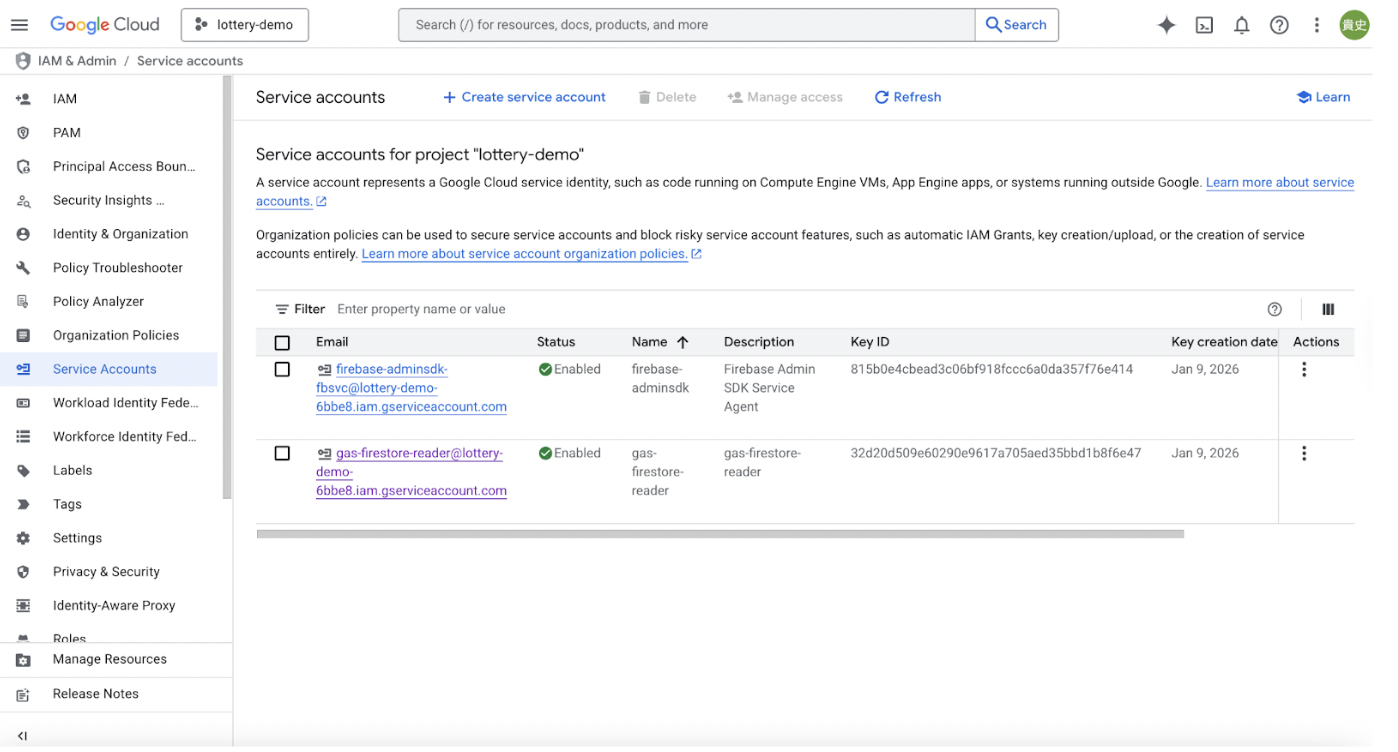Click the Identity-Aware Proxy sidebar icon
1398x752 pixels.
pyautogui.click(x=23, y=606)
